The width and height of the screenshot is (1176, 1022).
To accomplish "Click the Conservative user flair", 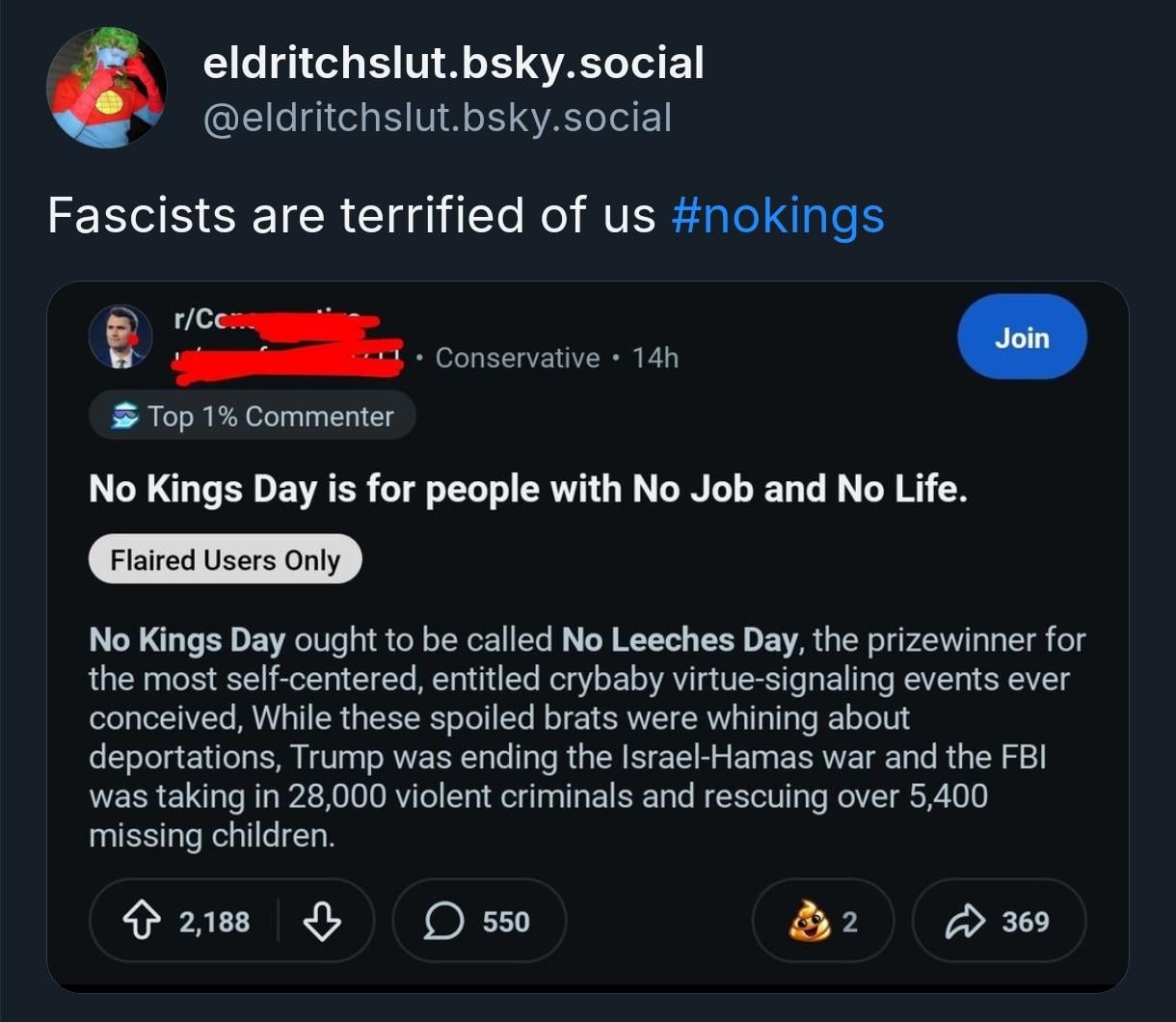I will coord(518,358).
